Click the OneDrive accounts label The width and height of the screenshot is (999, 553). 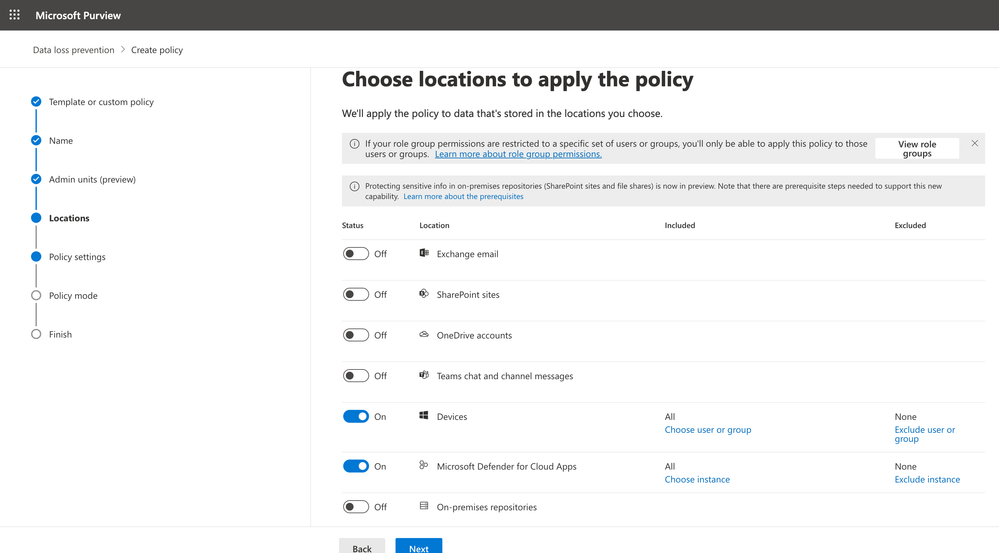pyautogui.click(x=474, y=336)
